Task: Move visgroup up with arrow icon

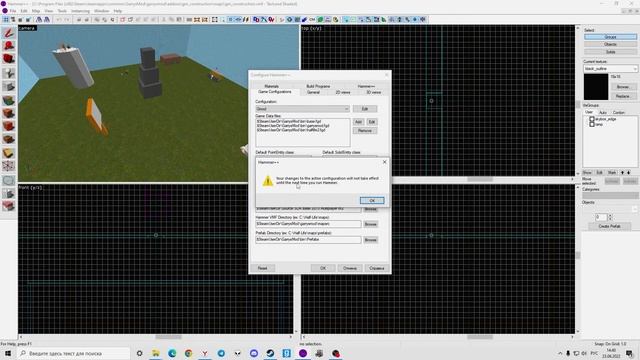Action: click(622, 173)
